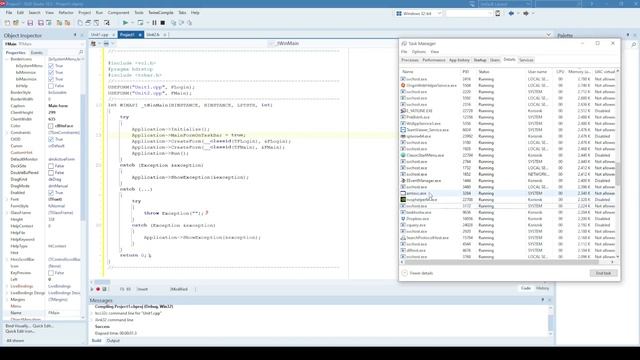Toggle biSystemMenu checkbox
Screen dimensions: 640x360
[x=51, y=66]
